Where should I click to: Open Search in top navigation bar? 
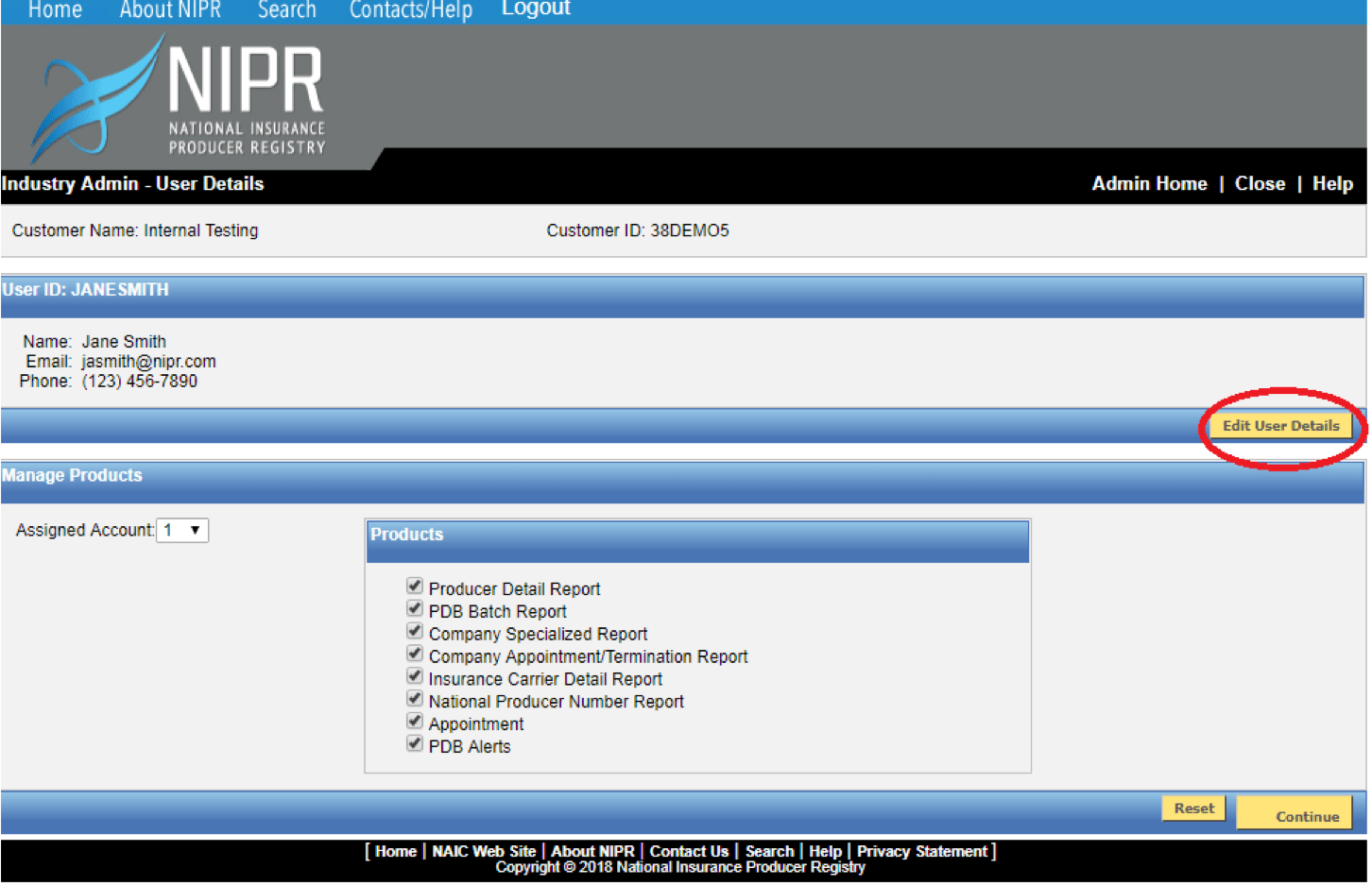pos(287,9)
